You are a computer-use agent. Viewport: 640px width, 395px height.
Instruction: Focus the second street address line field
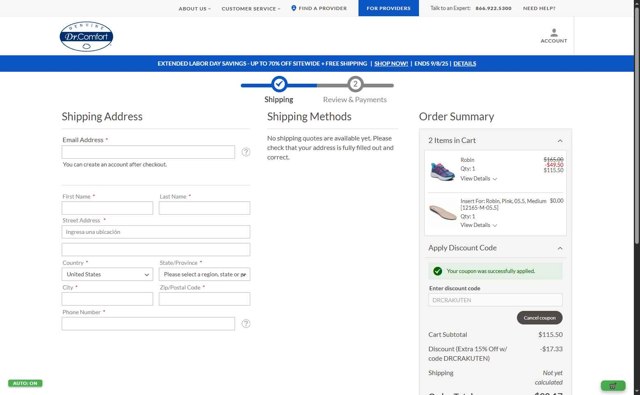click(x=156, y=249)
